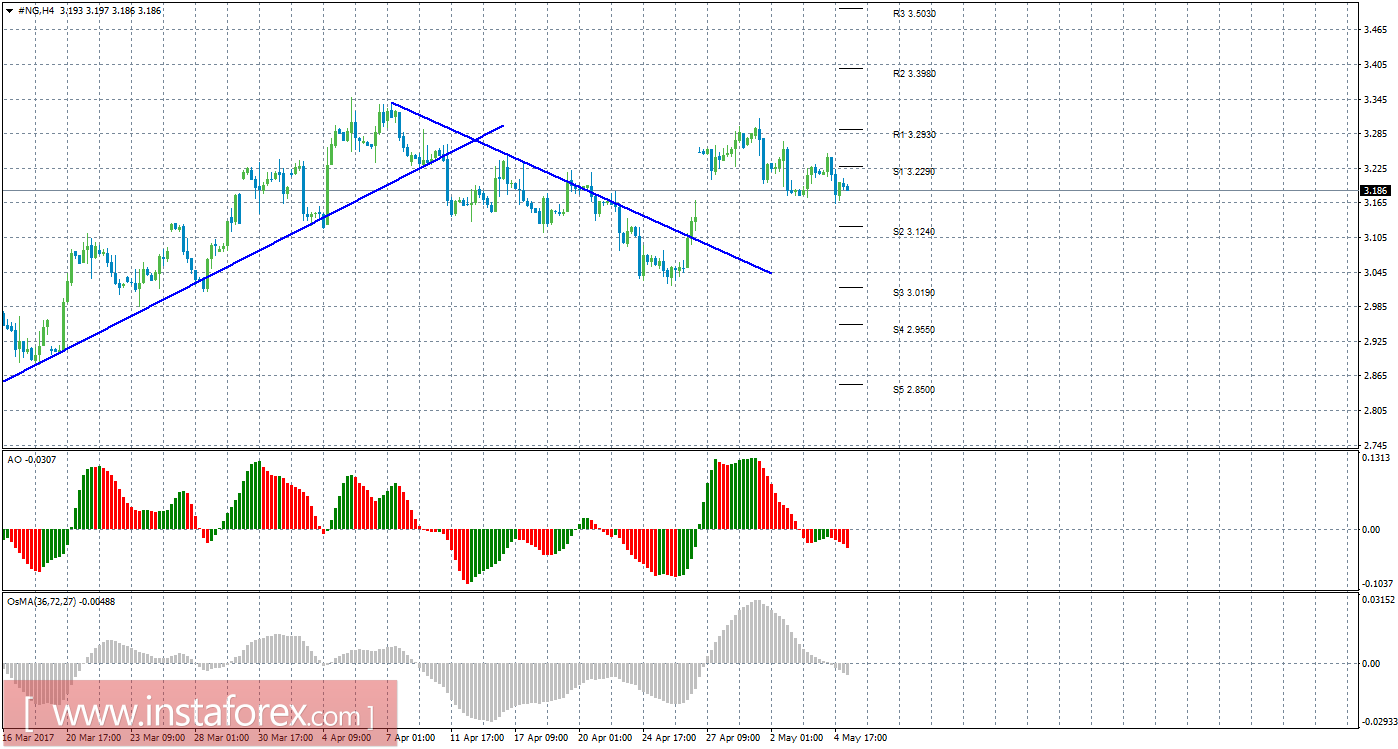Screen dimensions: 1398x749
Task: Select the -0.02933 OsMA scale minimum
Action: tap(1379, 720)
